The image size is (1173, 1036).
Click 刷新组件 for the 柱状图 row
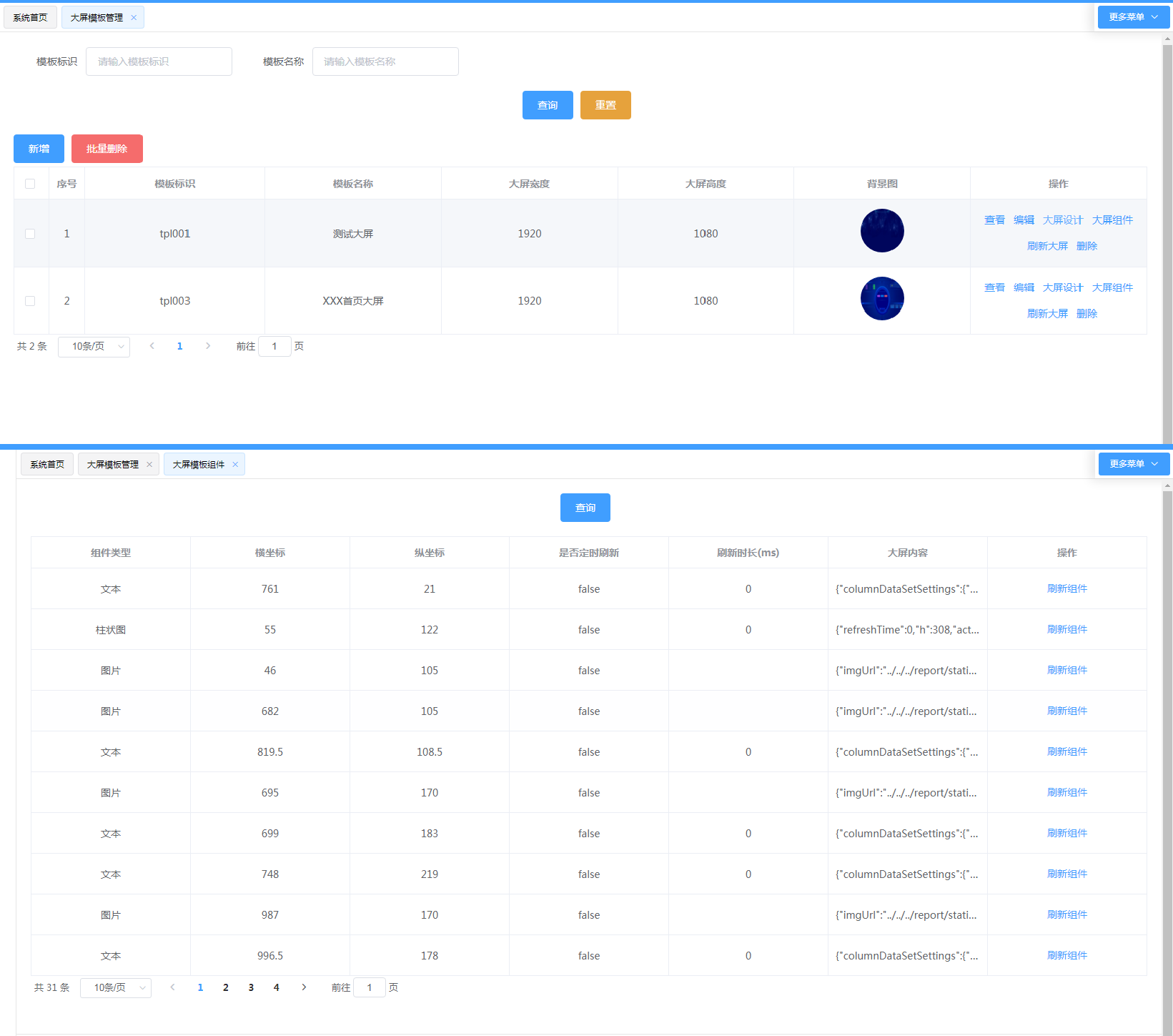(1067, 629)
